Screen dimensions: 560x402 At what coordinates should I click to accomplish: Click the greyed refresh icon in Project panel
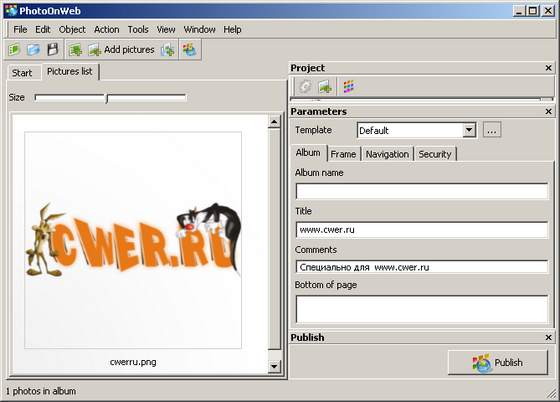pyautogui.click(x=305, y=86)
